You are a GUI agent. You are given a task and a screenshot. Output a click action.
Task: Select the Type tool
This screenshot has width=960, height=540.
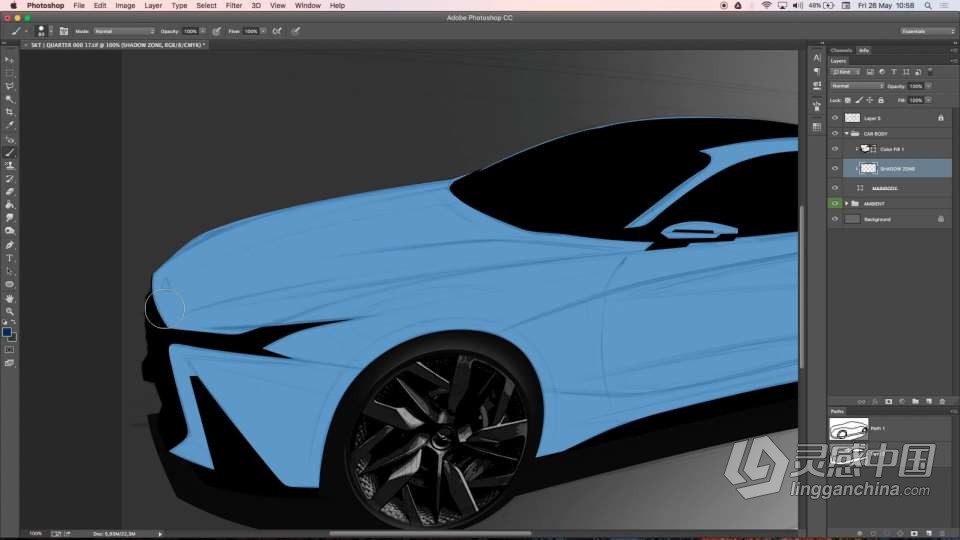coord(10,258)
